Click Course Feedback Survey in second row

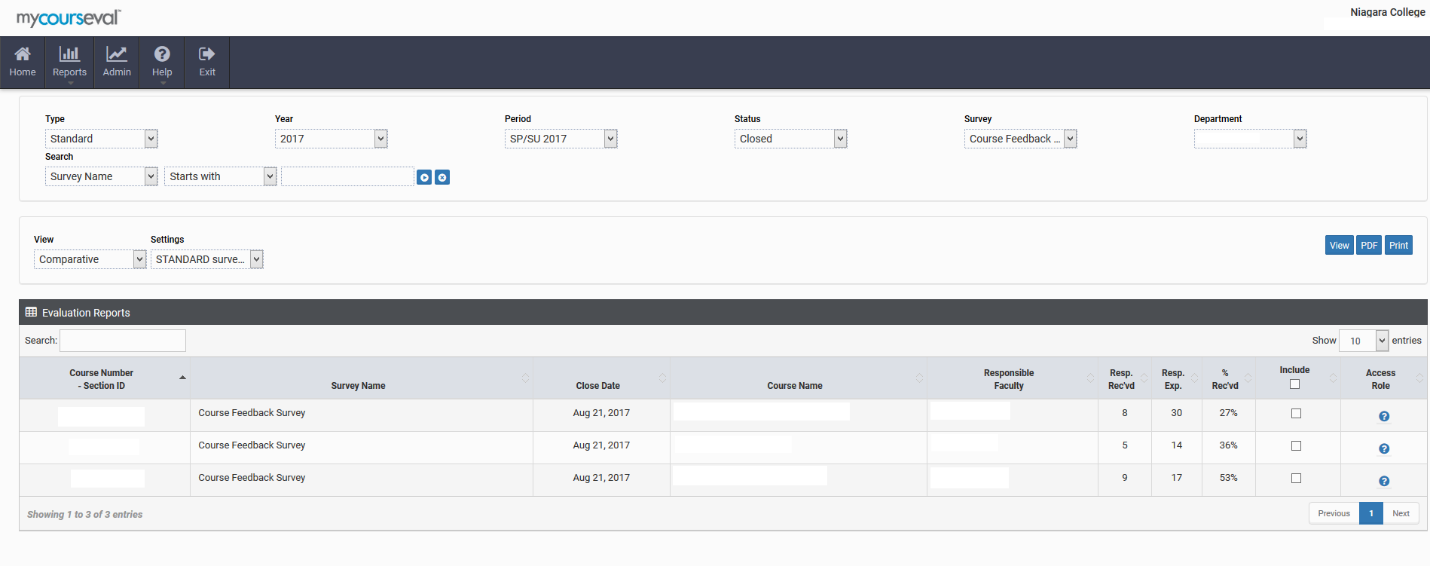(x=252, y=445)
